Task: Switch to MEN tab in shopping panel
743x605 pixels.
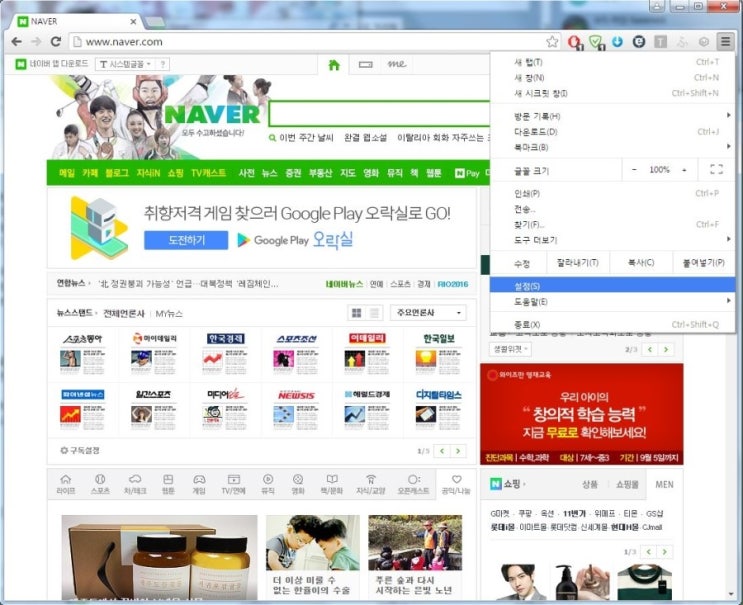Action: pyautogui.click(x=664, y=484)
